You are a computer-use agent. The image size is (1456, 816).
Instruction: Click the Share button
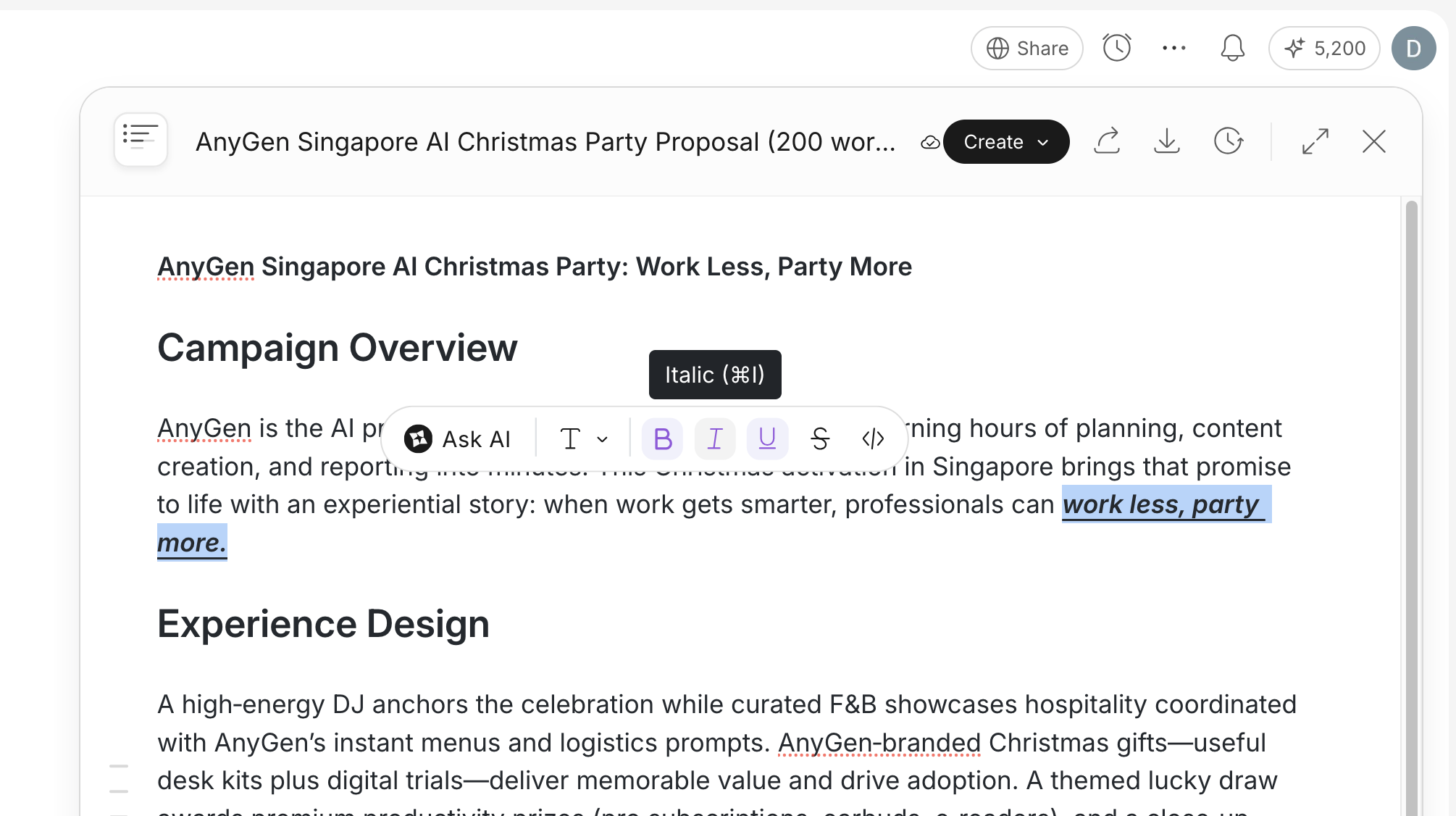(1027, 49)
